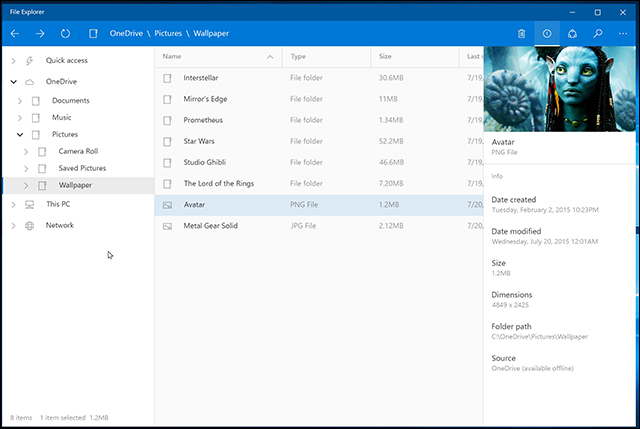Click the '1 item selected' status text
The image size is (640, 429).
point(63,418)
